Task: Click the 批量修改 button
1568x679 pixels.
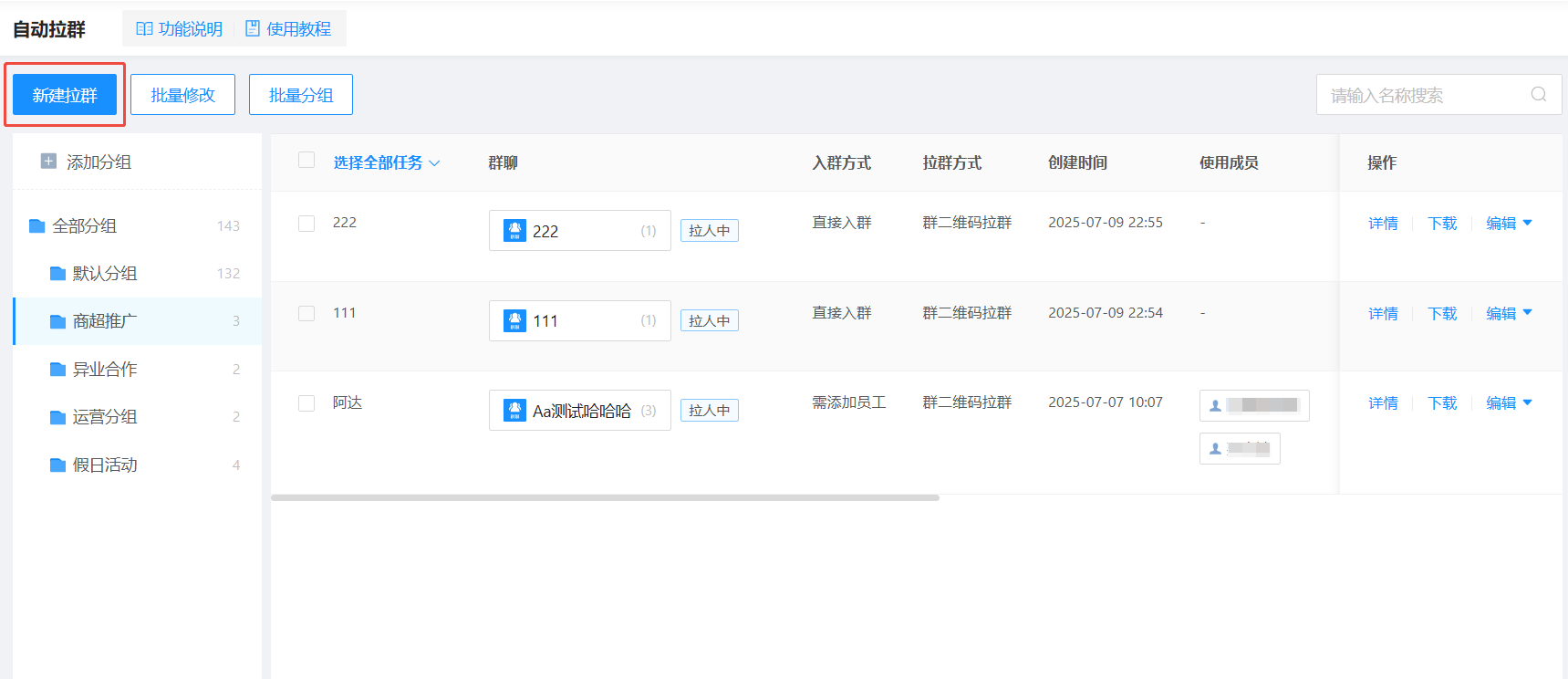Action: click(x=182, y=95)
